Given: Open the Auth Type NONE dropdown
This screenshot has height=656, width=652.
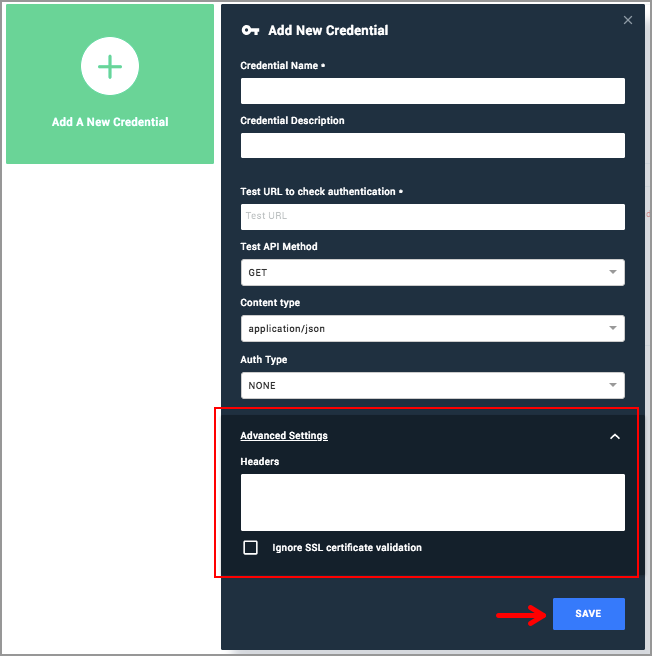Looking at the screenshot, I should point(433,385).
